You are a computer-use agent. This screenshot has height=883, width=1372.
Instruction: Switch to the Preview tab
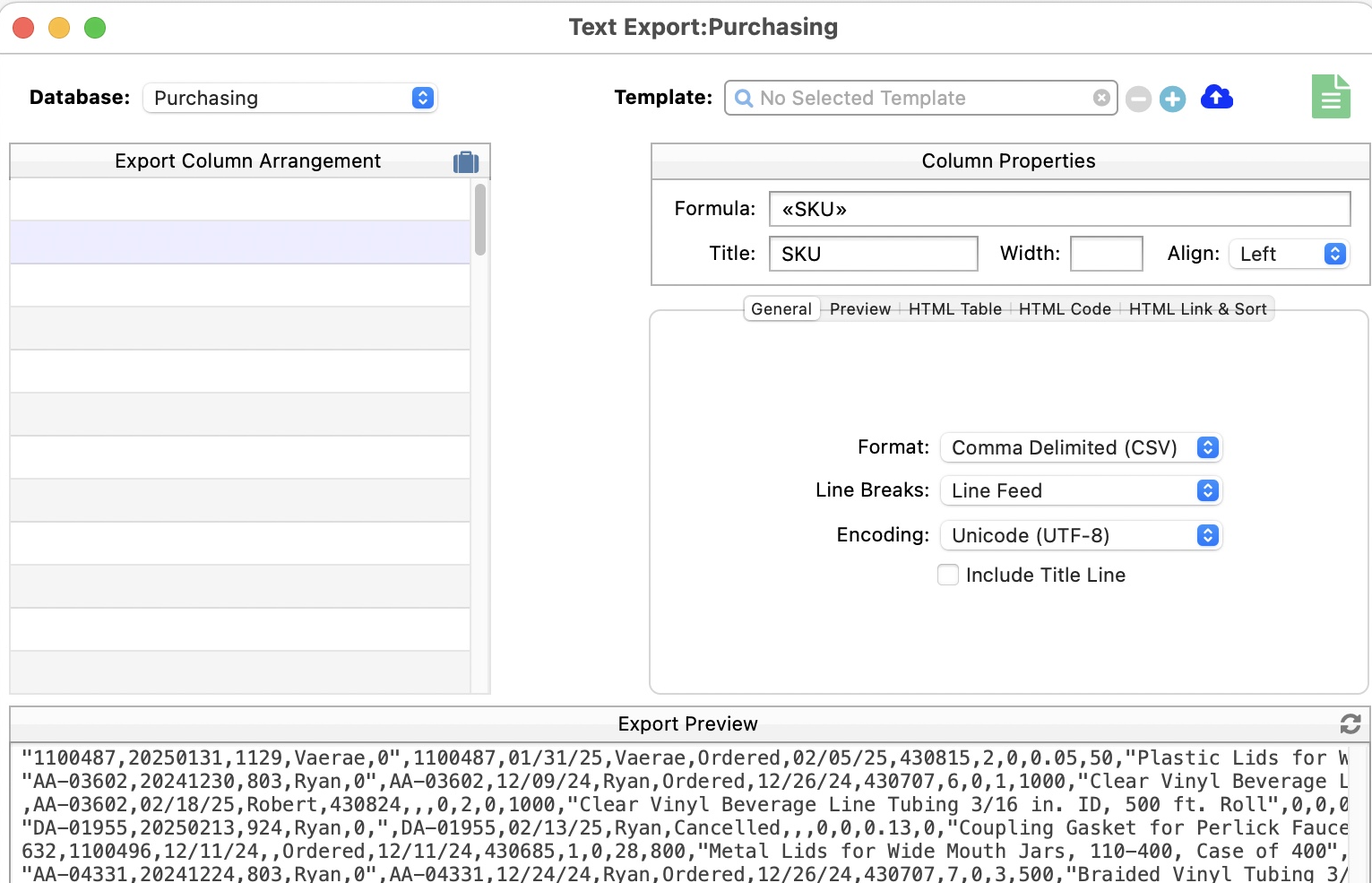(x=860, y=309)
